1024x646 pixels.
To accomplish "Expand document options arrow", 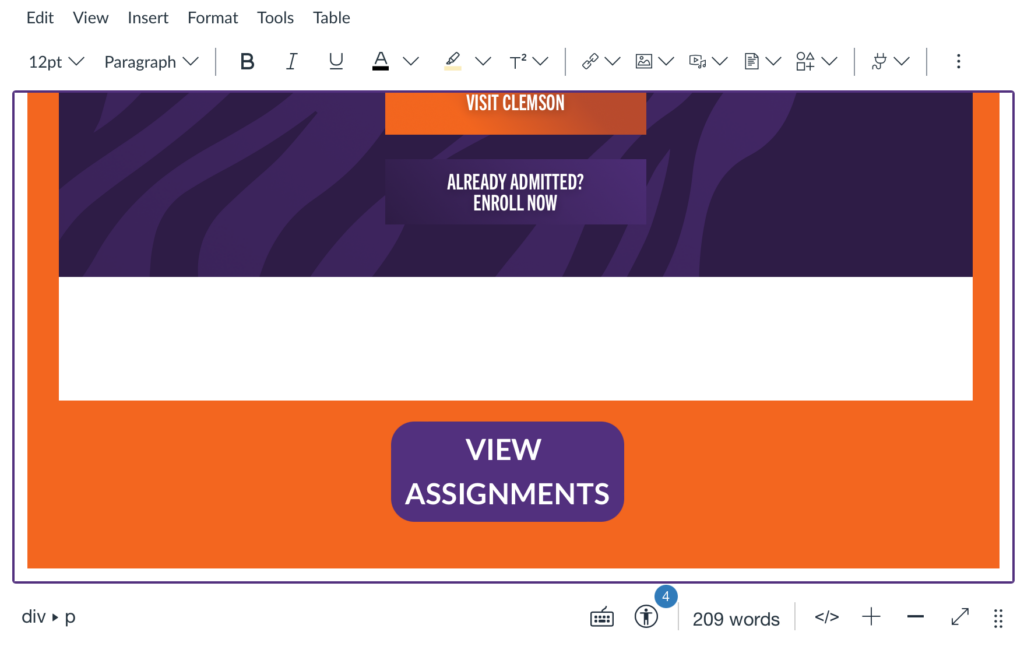I will click(773, 61).
